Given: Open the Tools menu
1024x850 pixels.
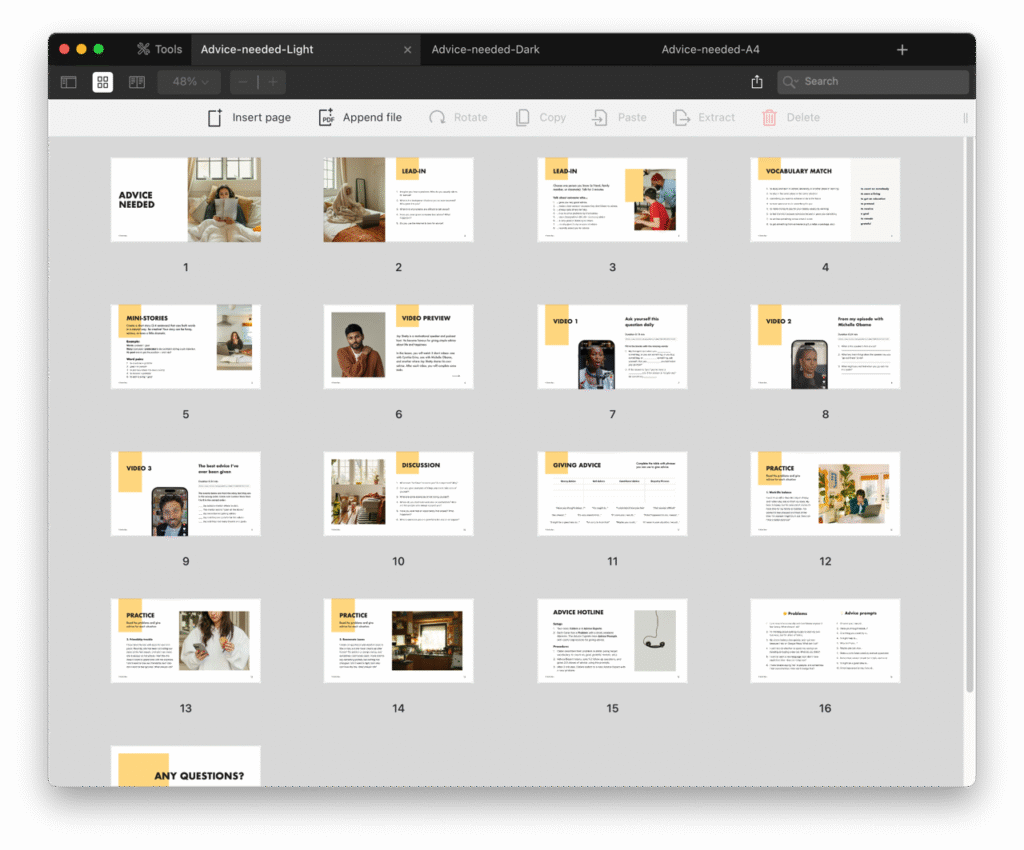Looking at the screenshot, I should pos(159,49).
